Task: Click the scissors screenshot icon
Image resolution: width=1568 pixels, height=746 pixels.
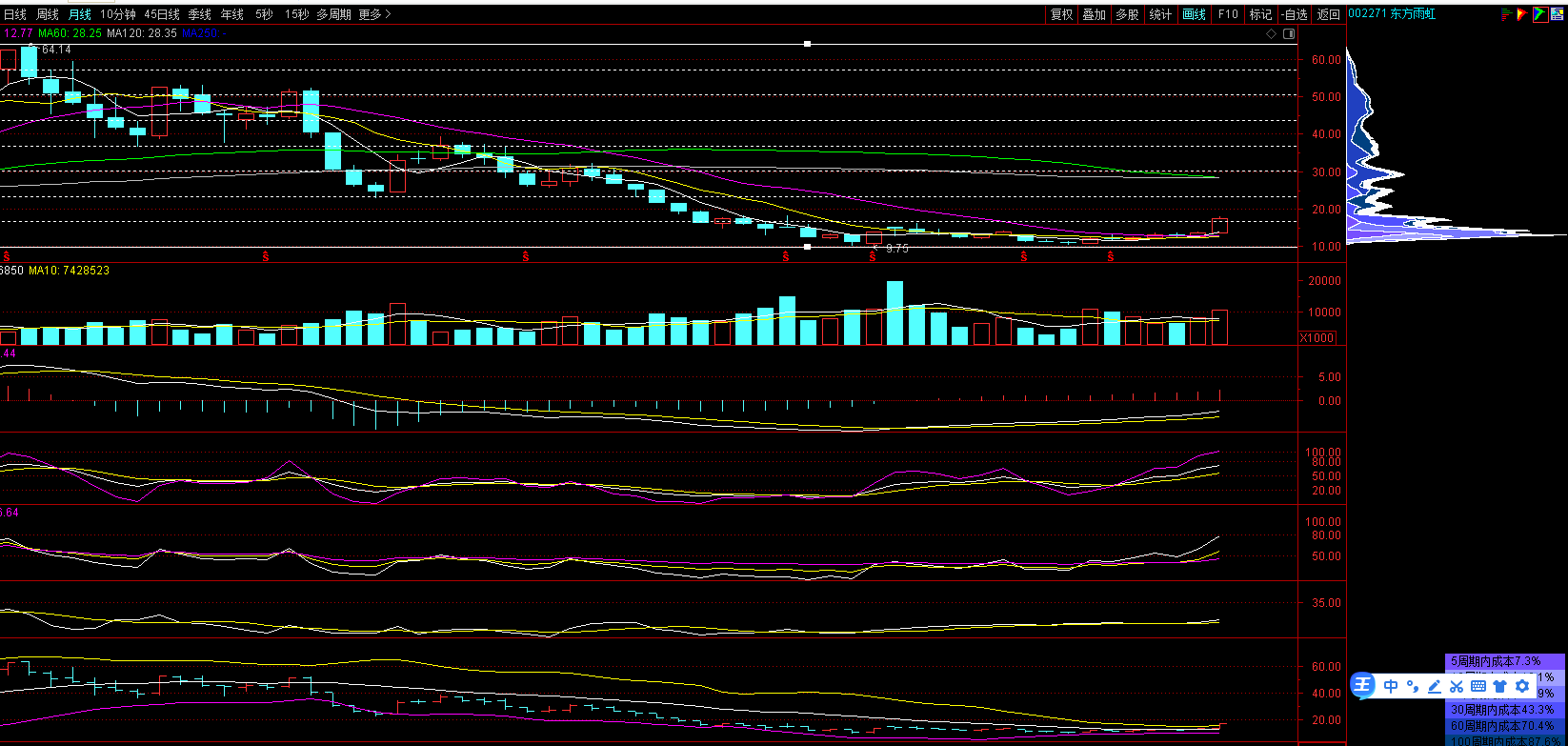Action: pyautogui.click(x=1456, y=686)
